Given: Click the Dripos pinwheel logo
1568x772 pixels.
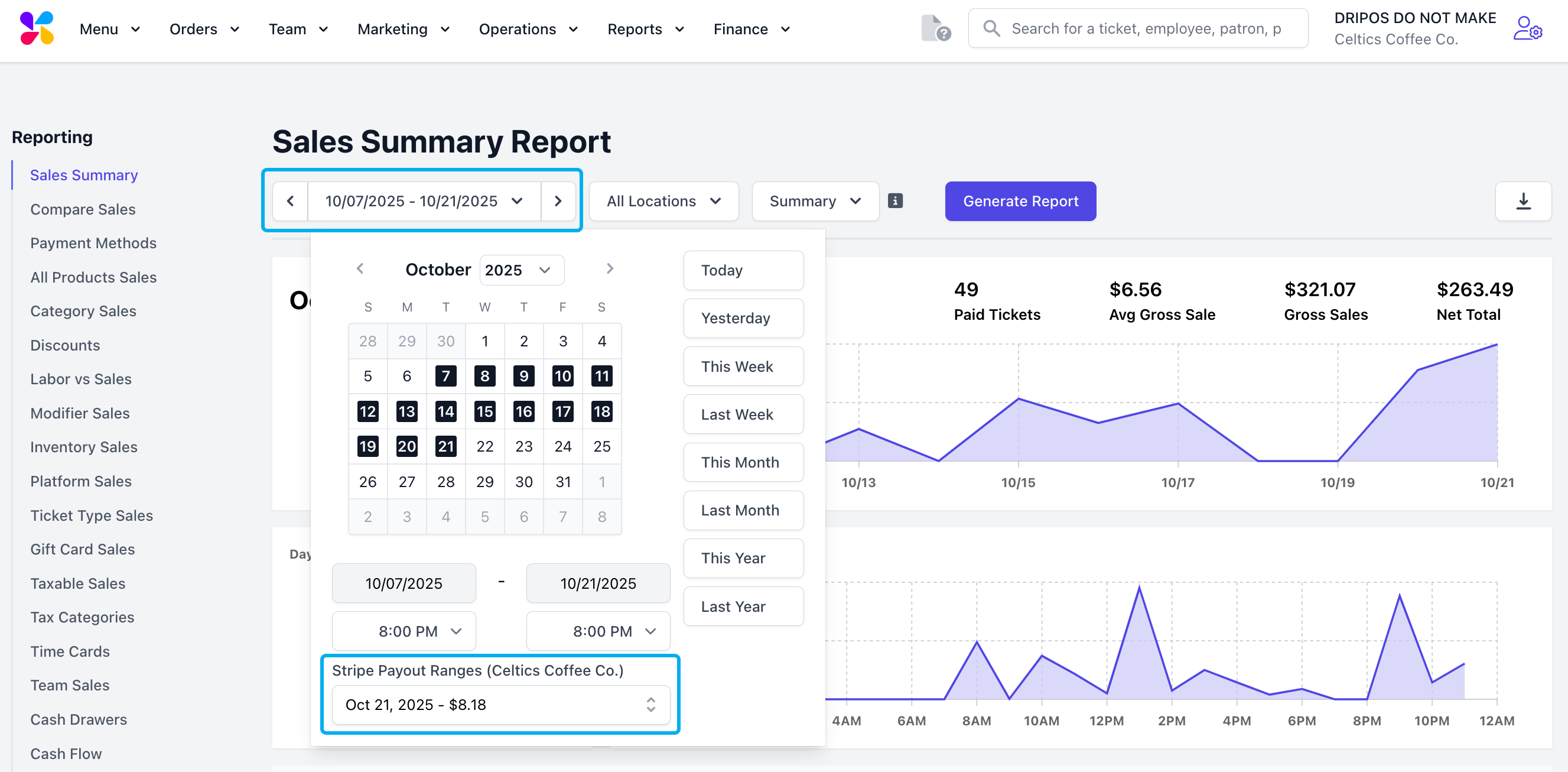Looking at the screenshot, I should (x=37, y=28).
